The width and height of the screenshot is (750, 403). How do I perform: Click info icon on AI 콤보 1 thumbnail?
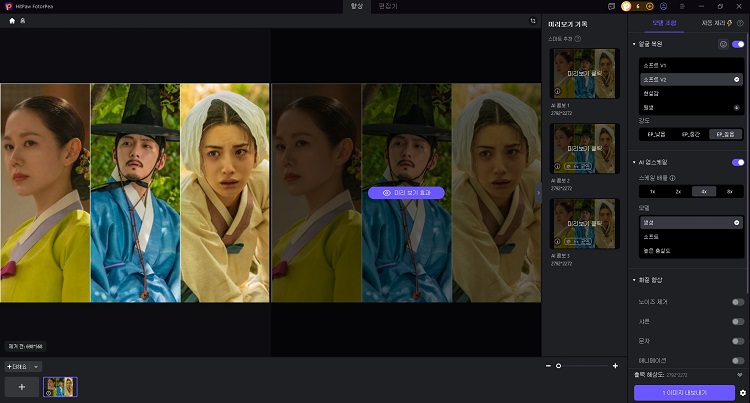557,91
